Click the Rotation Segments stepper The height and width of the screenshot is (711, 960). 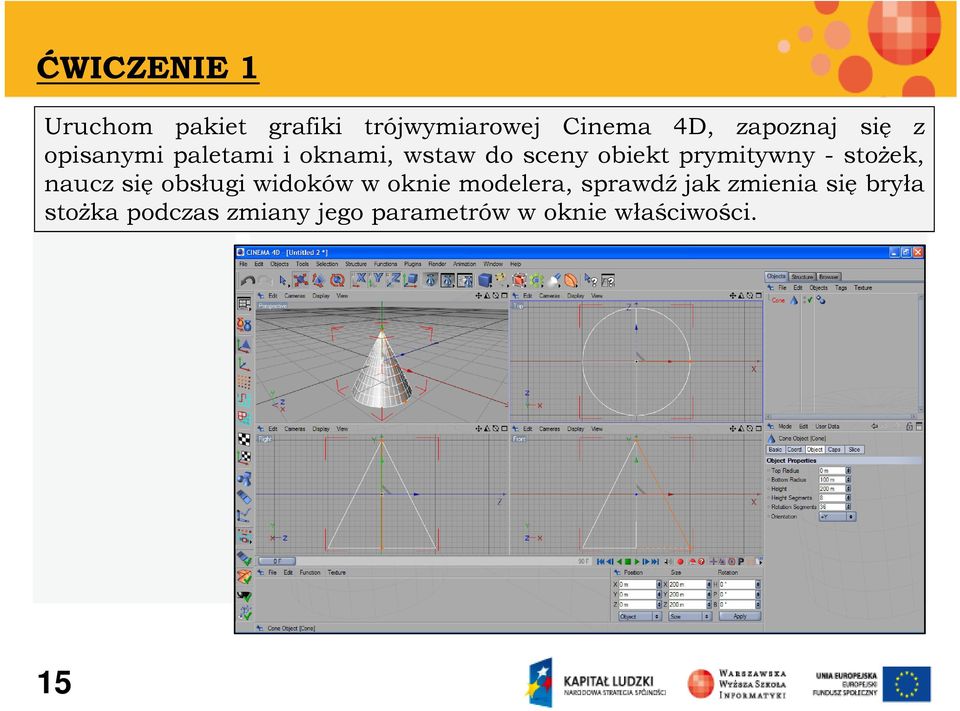849,507
